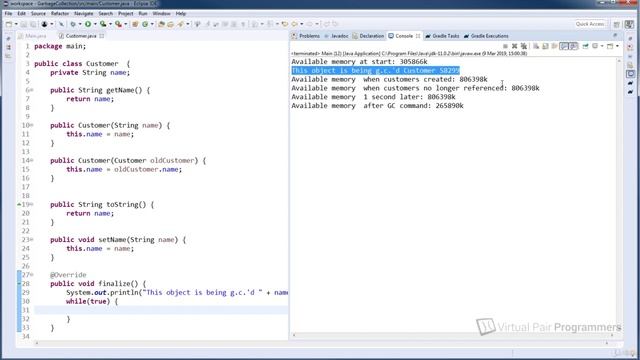
Task: Collapse the toString method at line 19
Action: tap(31, 204)
